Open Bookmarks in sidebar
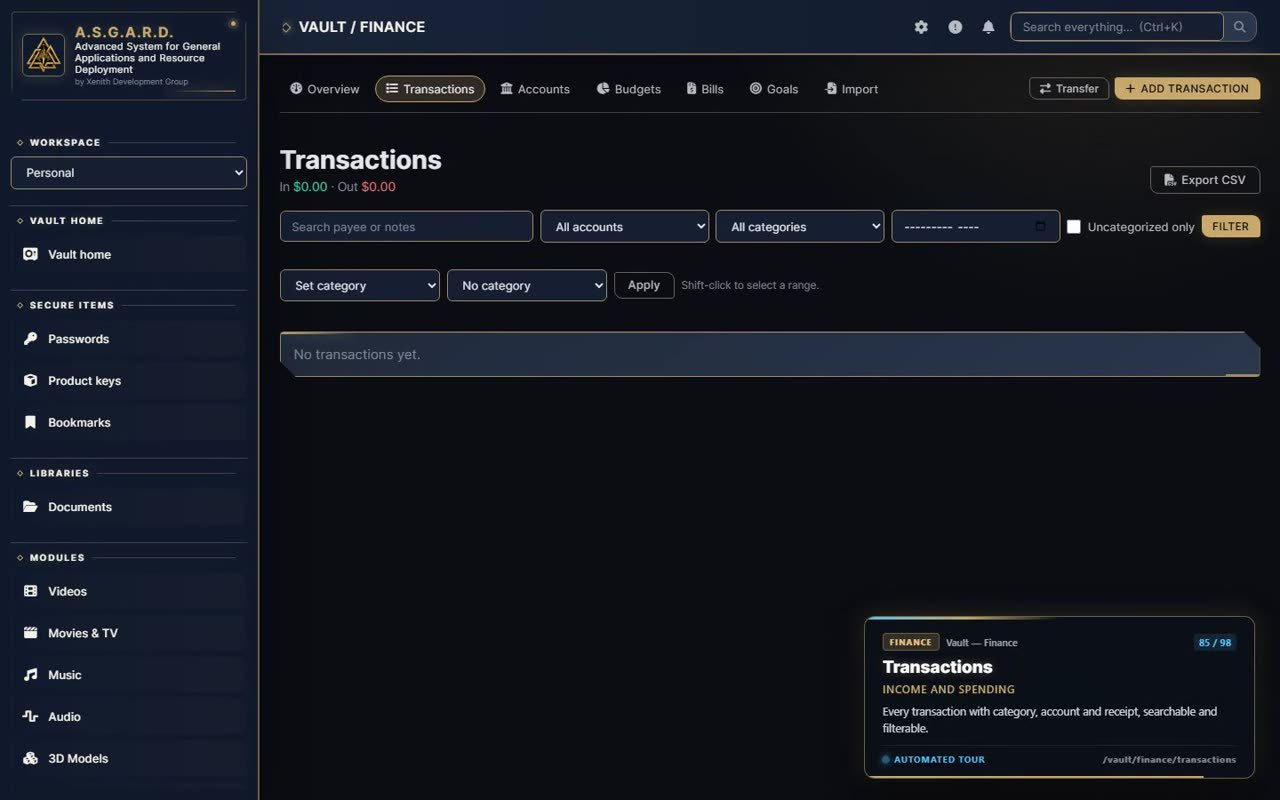This screenshot has height=800, width=1280. click(128, 423)
